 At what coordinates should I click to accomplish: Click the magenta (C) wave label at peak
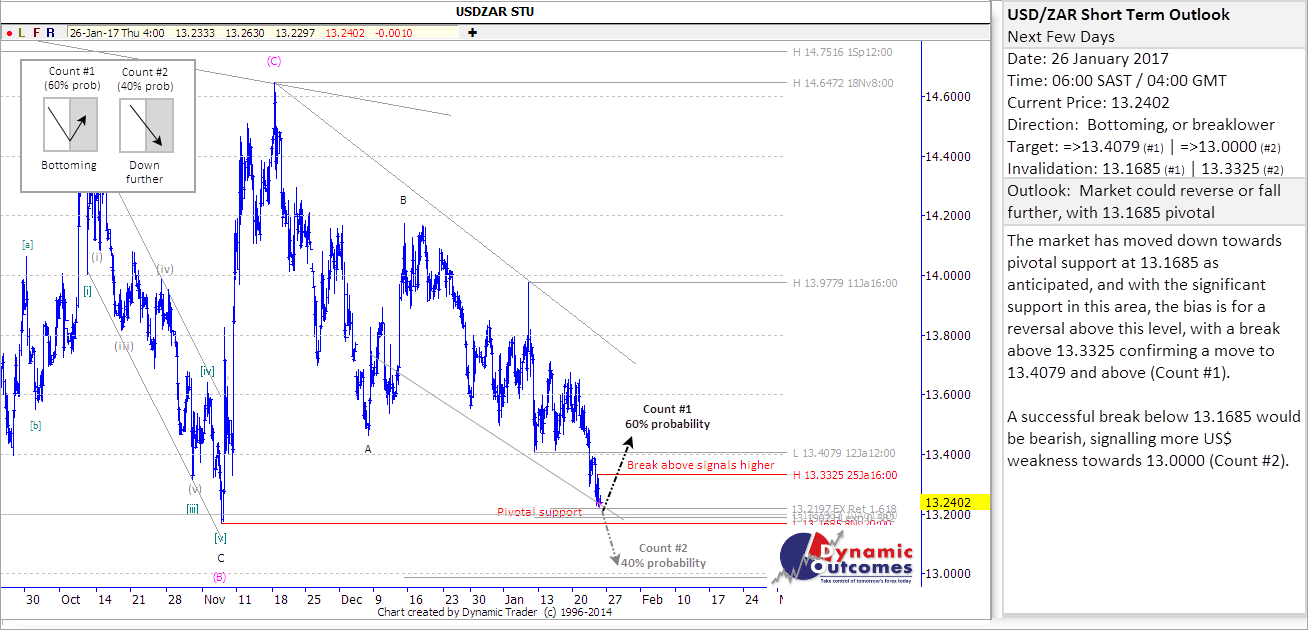coord(274,61)
